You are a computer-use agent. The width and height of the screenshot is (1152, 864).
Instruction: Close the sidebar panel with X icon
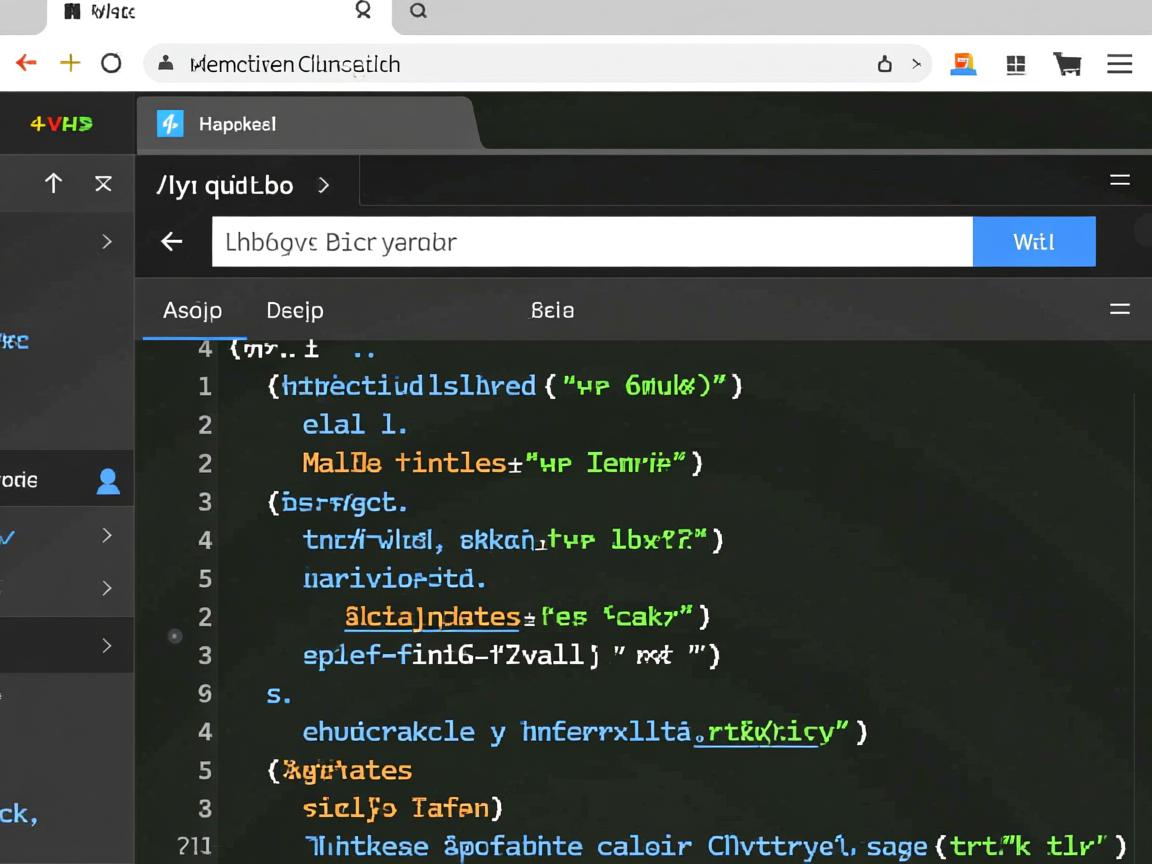[x=103, y=183]
